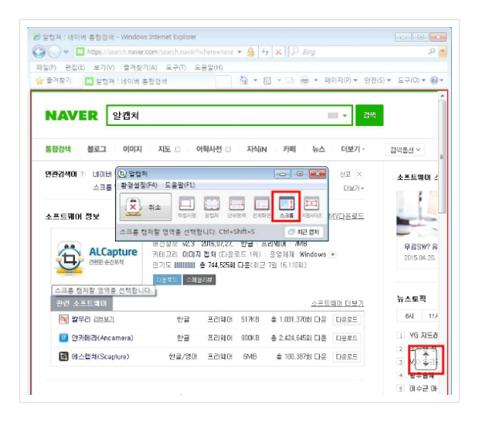Open 도움말(F1) menu in ALCapture
The width and height of the screenshot is (479, 422).
coord(180,185)
